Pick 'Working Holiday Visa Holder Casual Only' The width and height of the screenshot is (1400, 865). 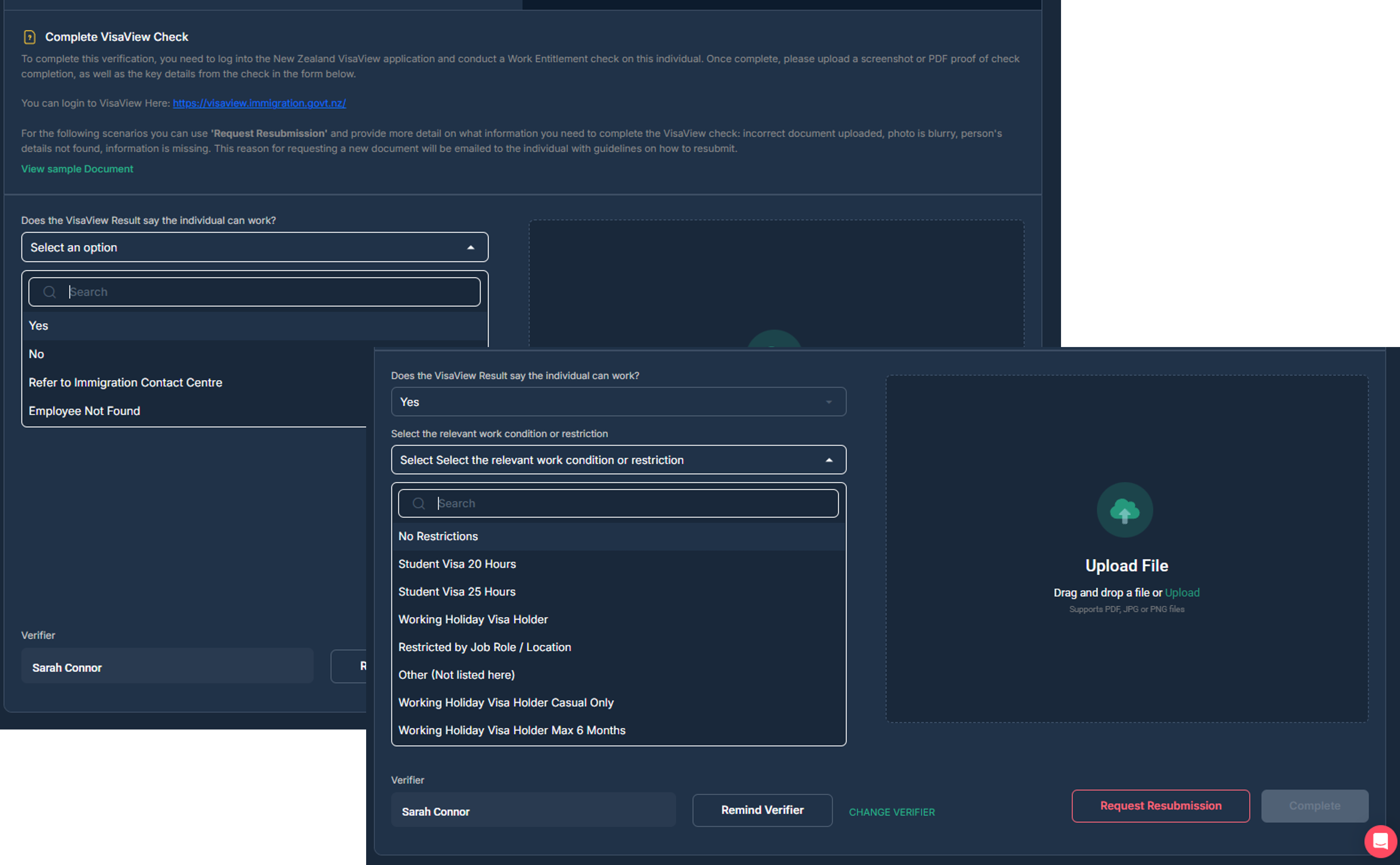(619, 703)
